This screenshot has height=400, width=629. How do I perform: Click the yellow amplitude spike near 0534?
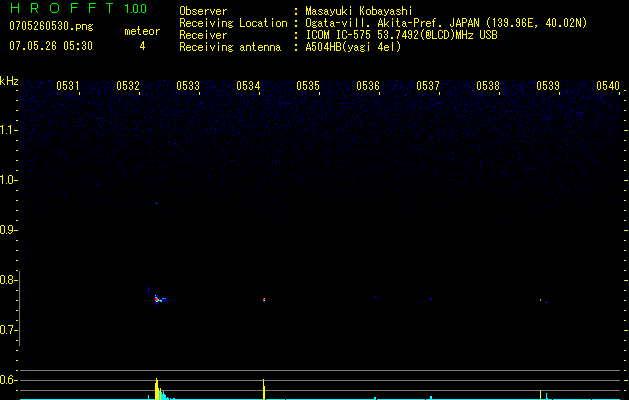[x=264, y=389]
